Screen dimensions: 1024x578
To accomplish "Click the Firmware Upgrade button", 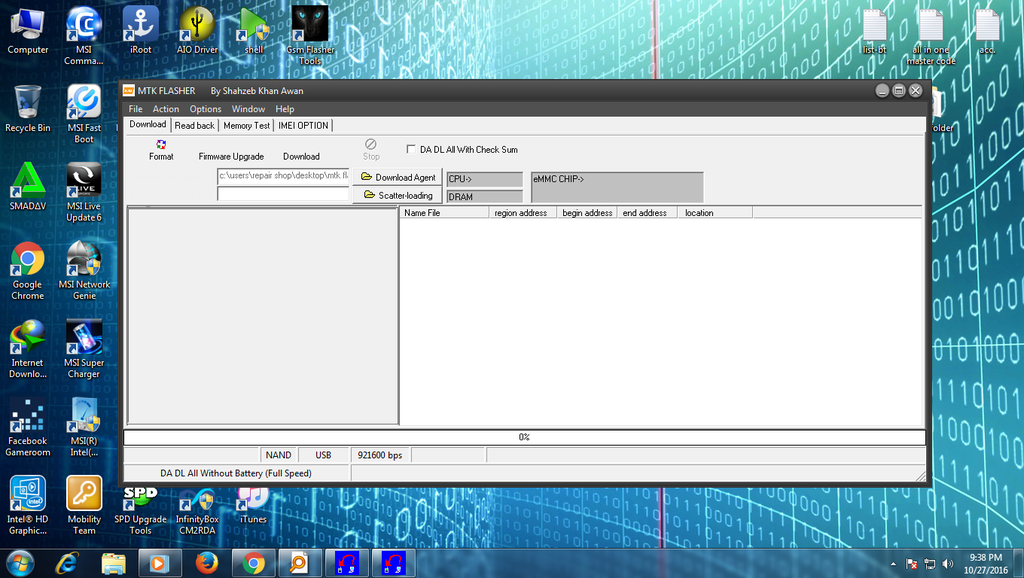I will [231, 156].
